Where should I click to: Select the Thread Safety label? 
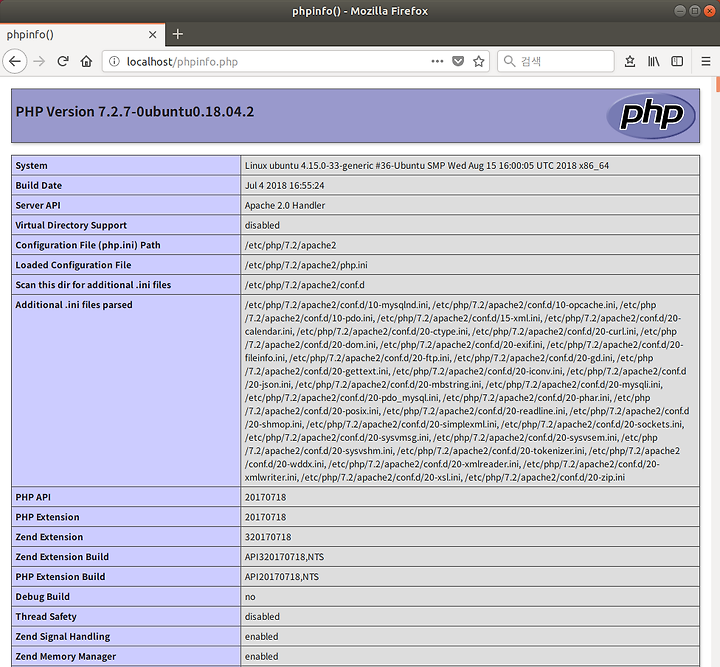point(46,617)
